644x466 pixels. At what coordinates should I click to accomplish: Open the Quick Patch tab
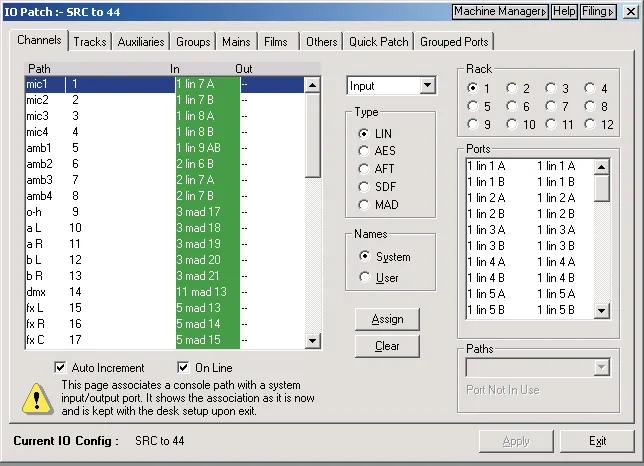tap(379, 41)
